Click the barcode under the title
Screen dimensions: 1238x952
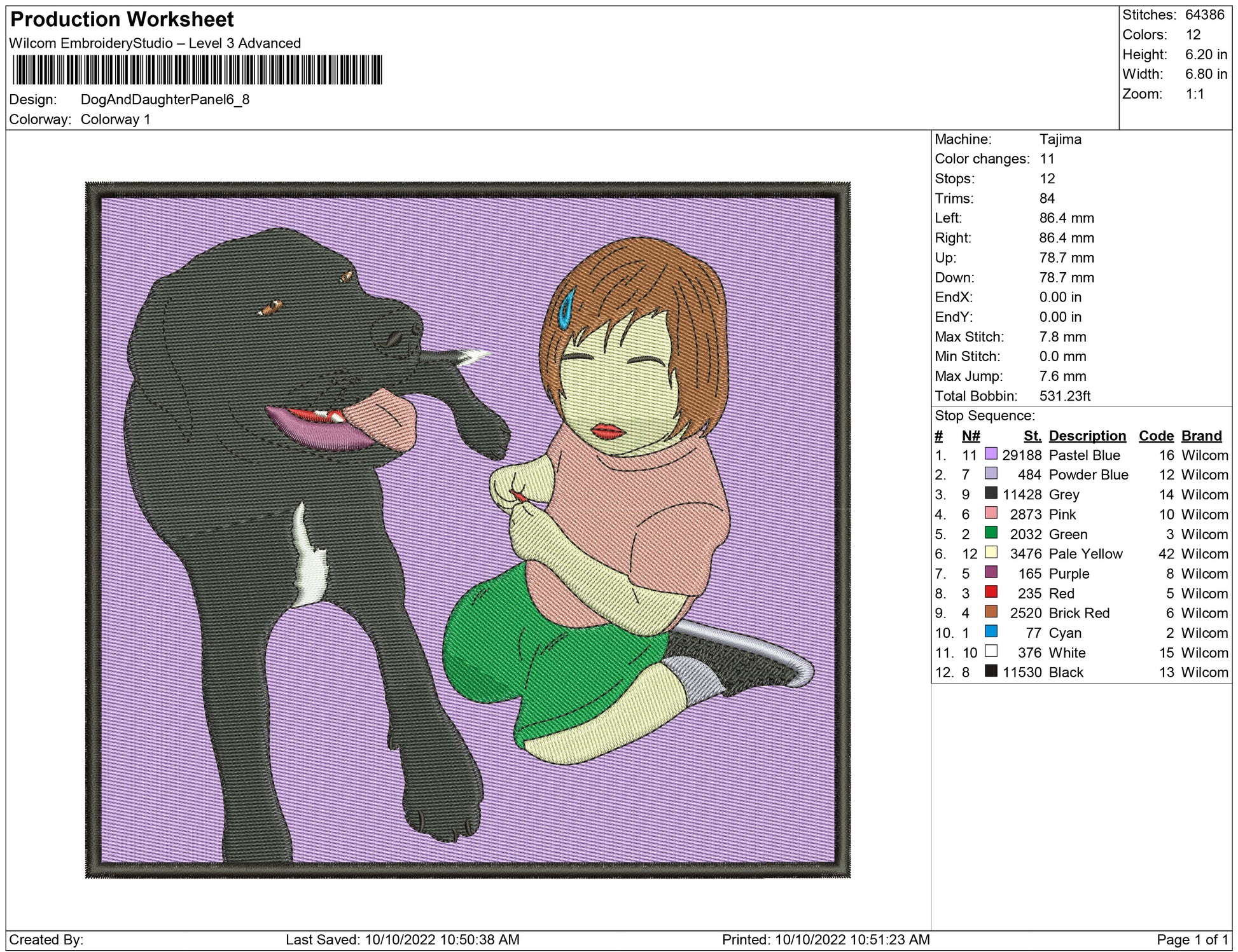[197, 70]
